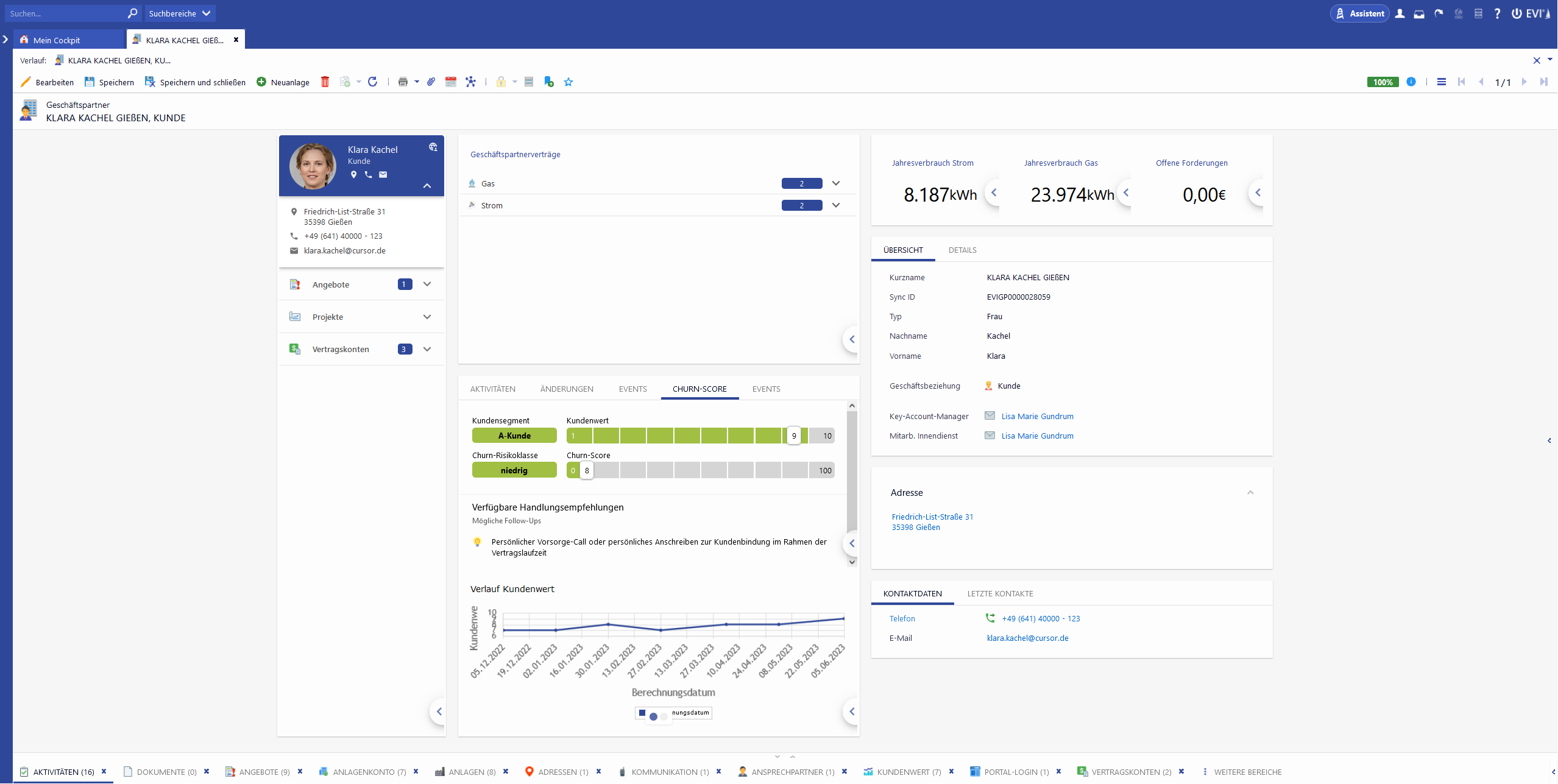Collapse the Adresse section
The width and height of the screenshot is (1558, 784).
pos(1250,493)
